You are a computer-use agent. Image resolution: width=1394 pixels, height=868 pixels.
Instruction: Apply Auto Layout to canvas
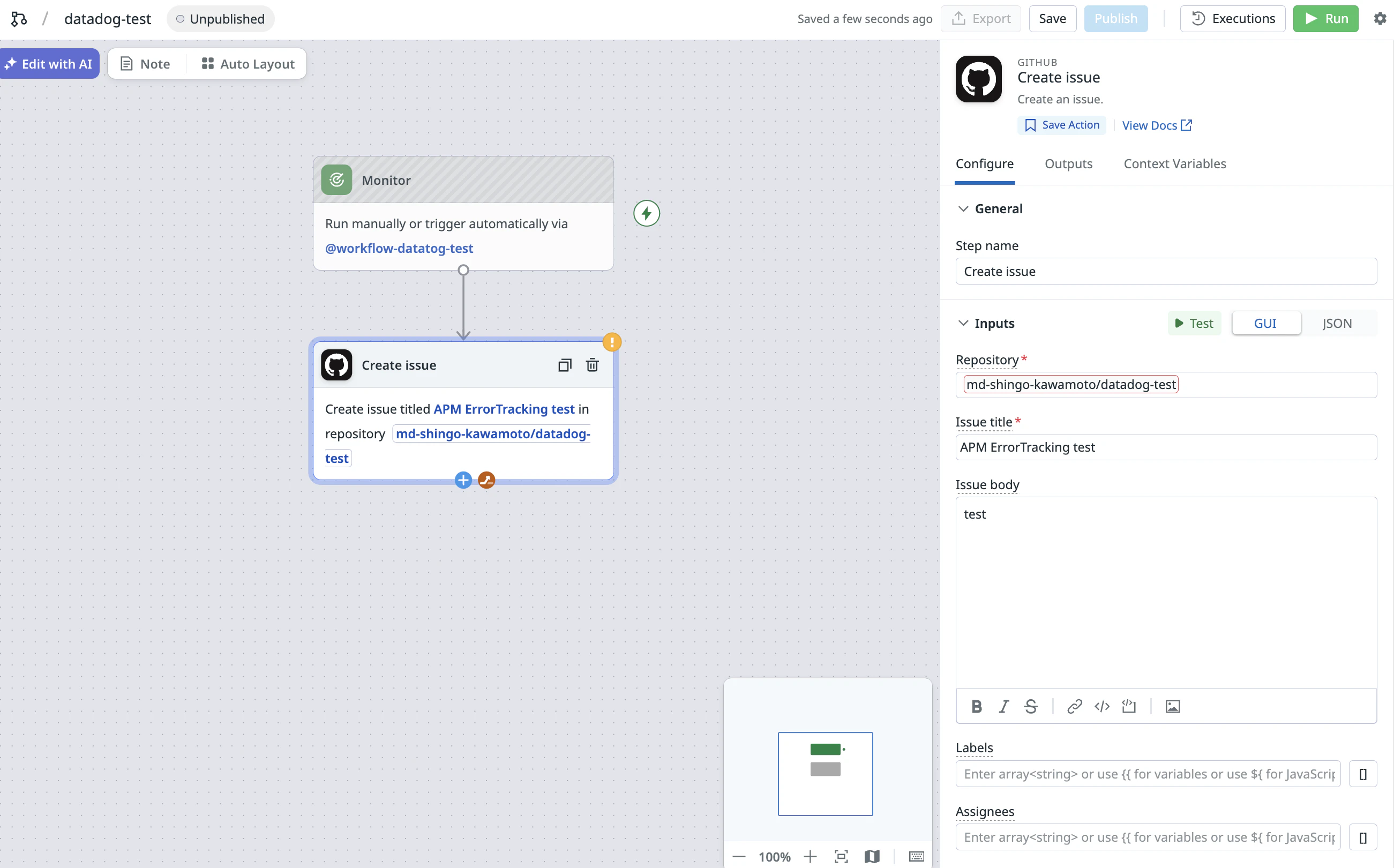(x=248, y=64)
